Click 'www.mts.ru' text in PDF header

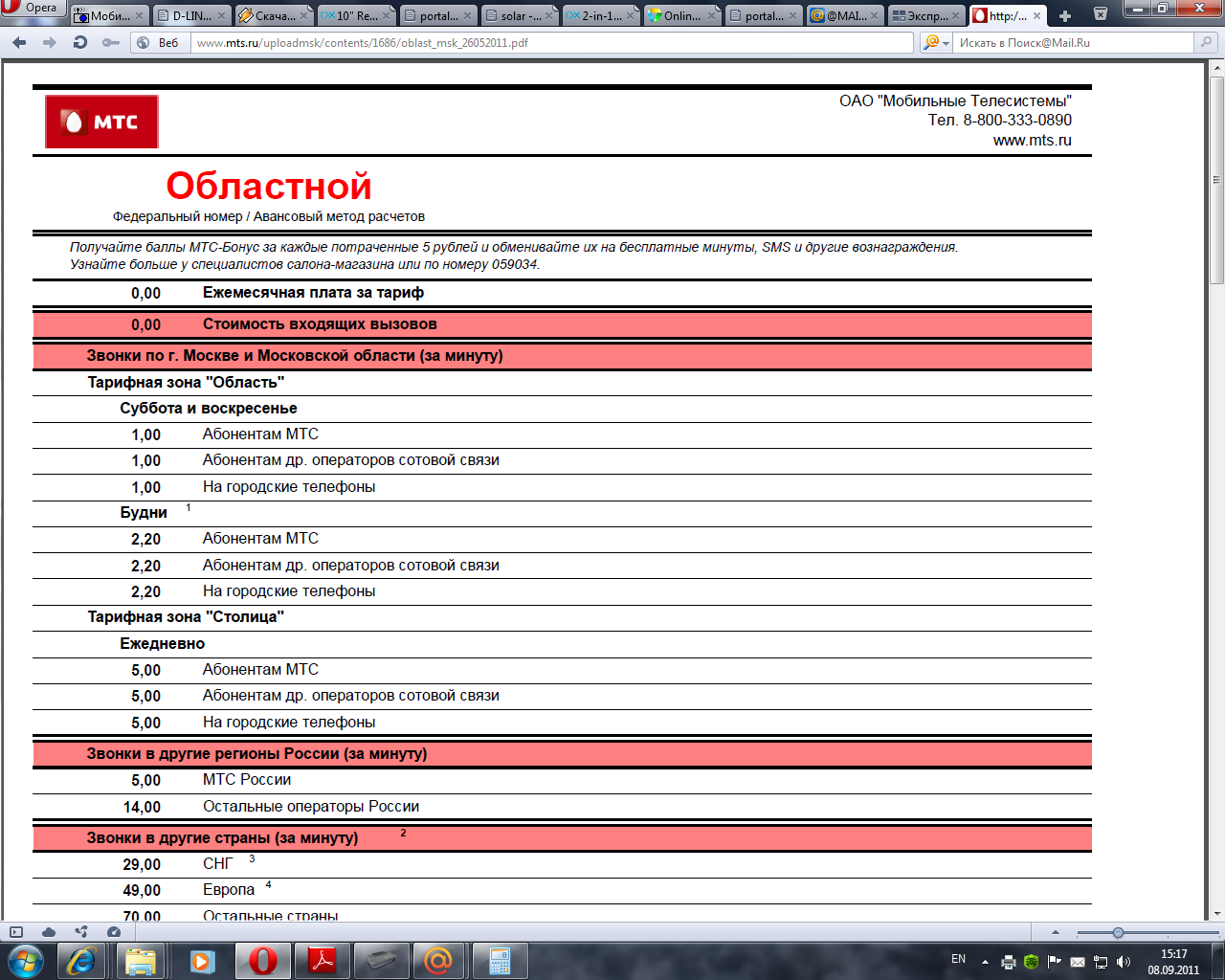1032,141
